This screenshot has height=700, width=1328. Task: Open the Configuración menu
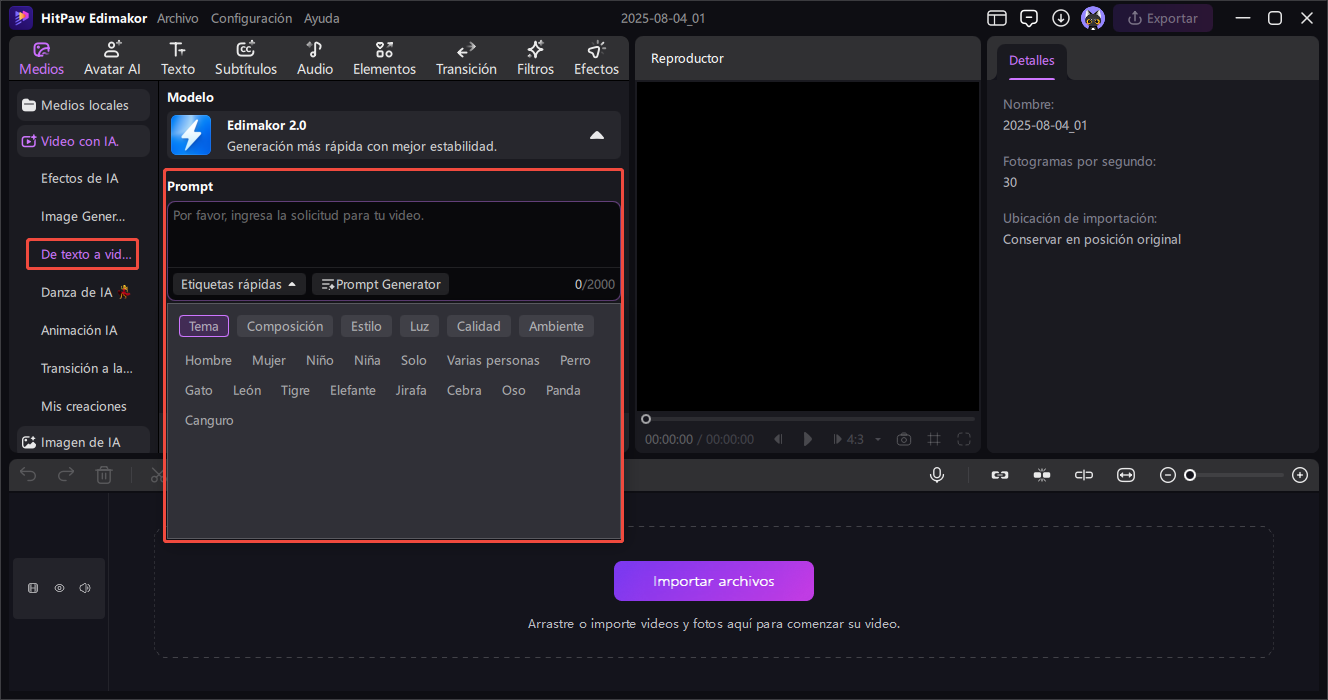click(x=252, y=18)
